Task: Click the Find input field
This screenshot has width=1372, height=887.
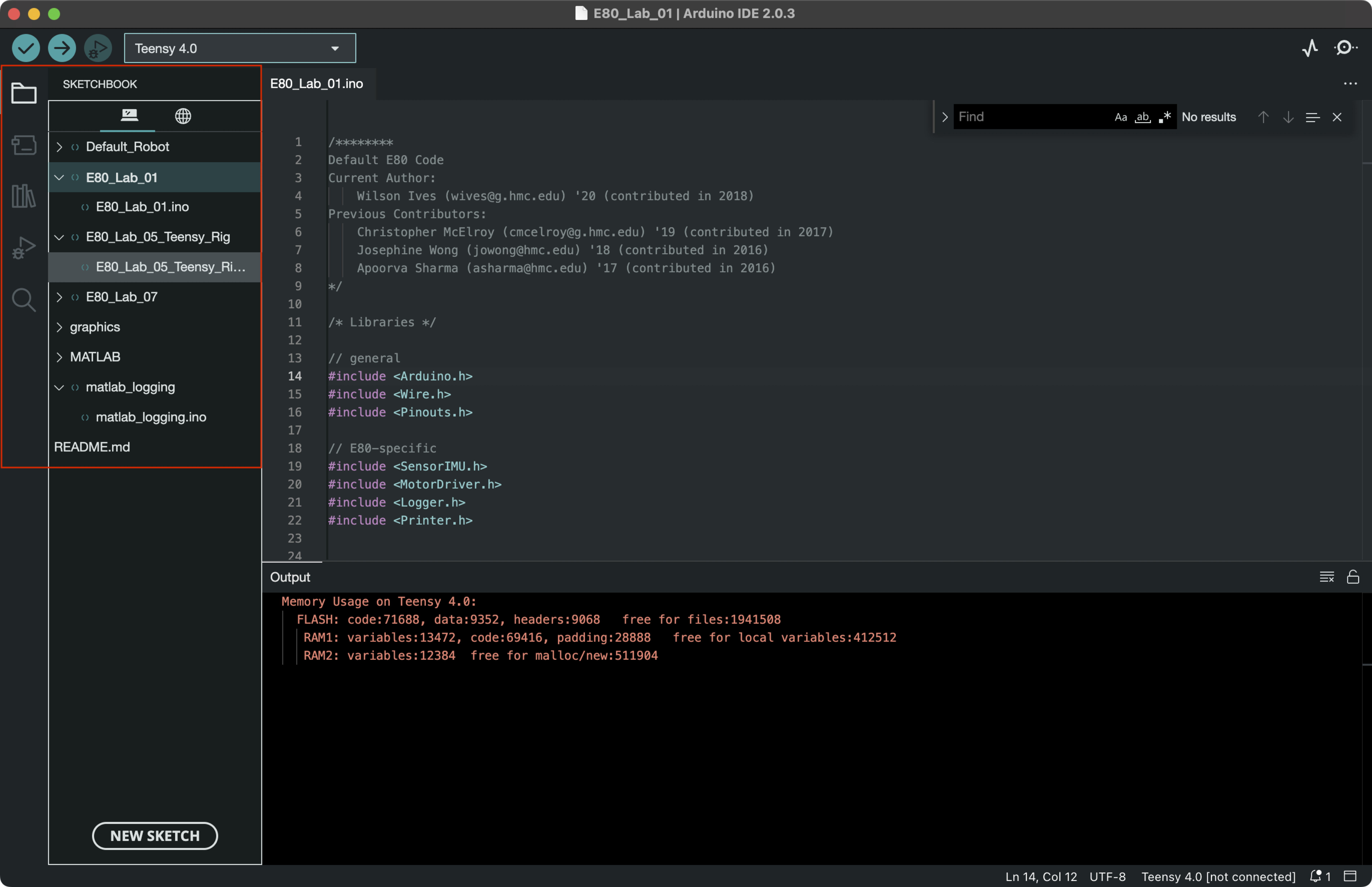Action: tap(1031, 117)
